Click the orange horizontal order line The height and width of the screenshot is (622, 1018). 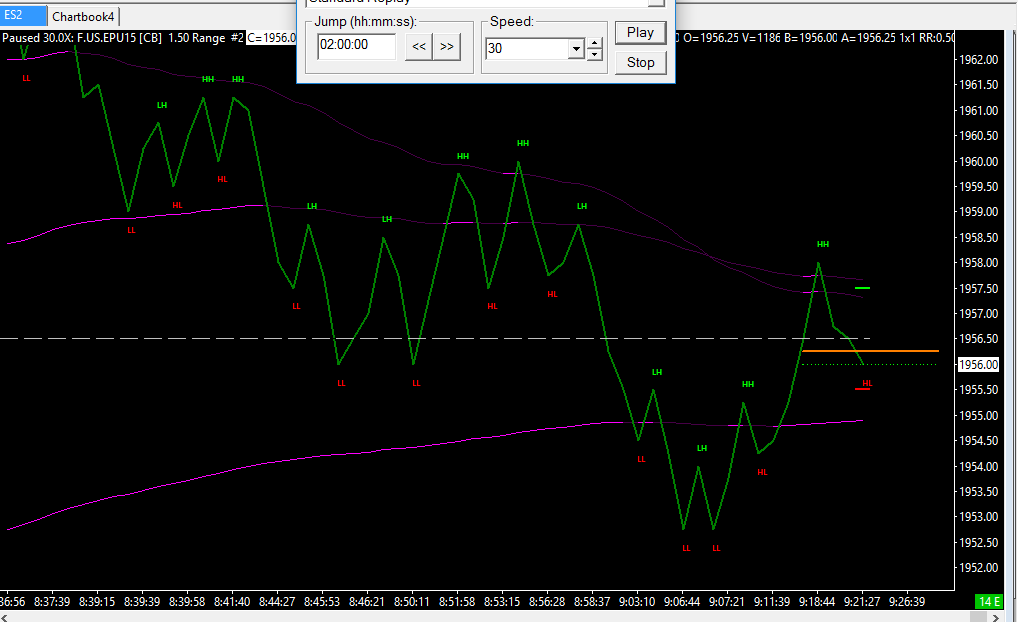coord(871,351)
